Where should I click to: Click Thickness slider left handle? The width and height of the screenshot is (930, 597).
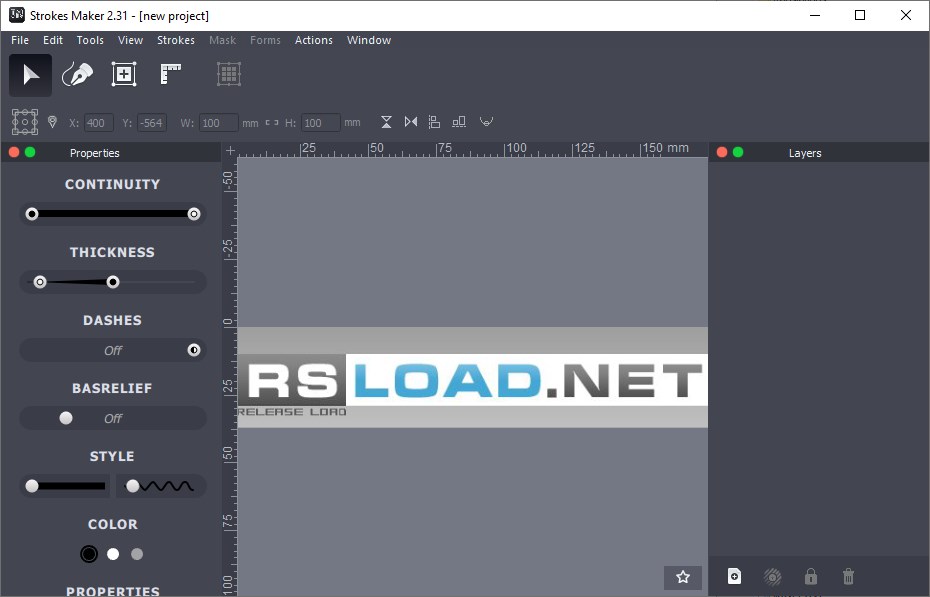(x=40, y=282)
